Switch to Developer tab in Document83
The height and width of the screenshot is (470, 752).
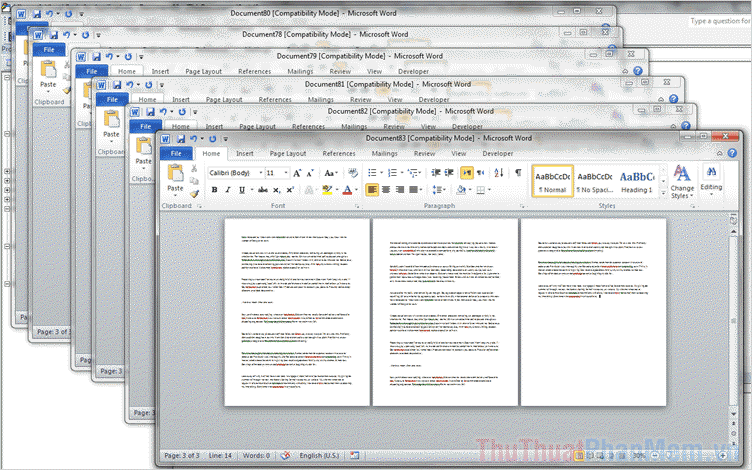pyautogui.click(x=498, y=153)
